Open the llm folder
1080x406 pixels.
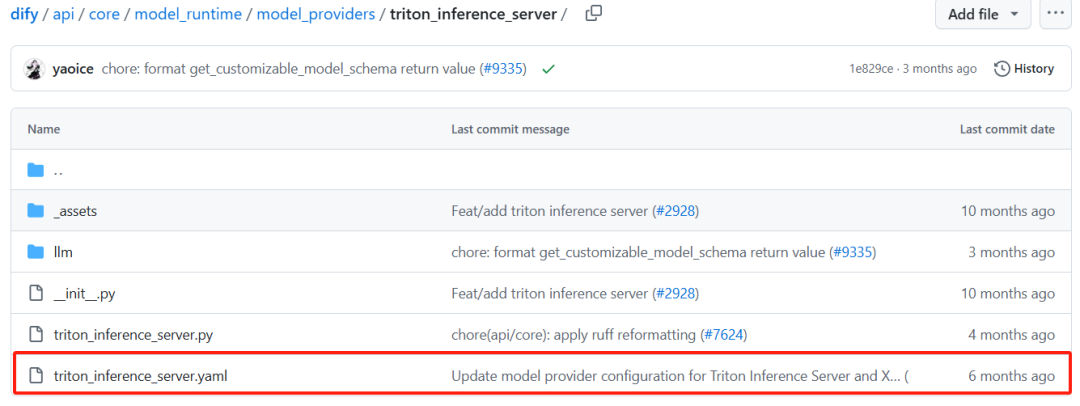click(63, 252)
